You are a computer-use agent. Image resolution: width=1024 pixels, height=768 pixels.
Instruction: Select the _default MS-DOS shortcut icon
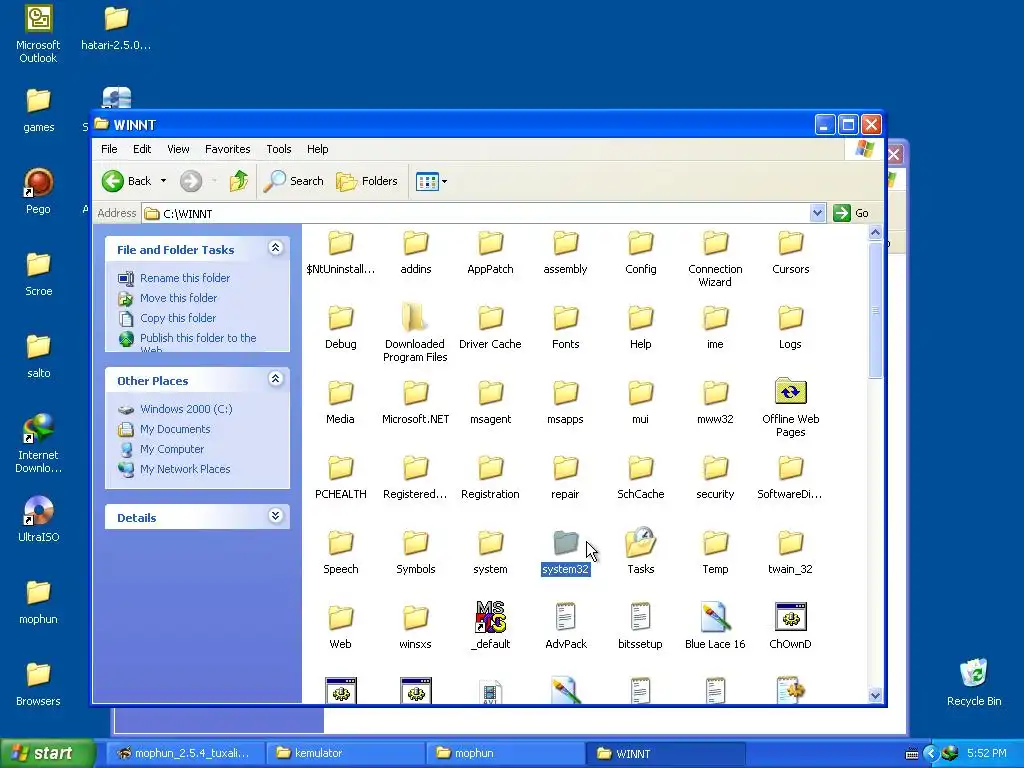[490, 617]
